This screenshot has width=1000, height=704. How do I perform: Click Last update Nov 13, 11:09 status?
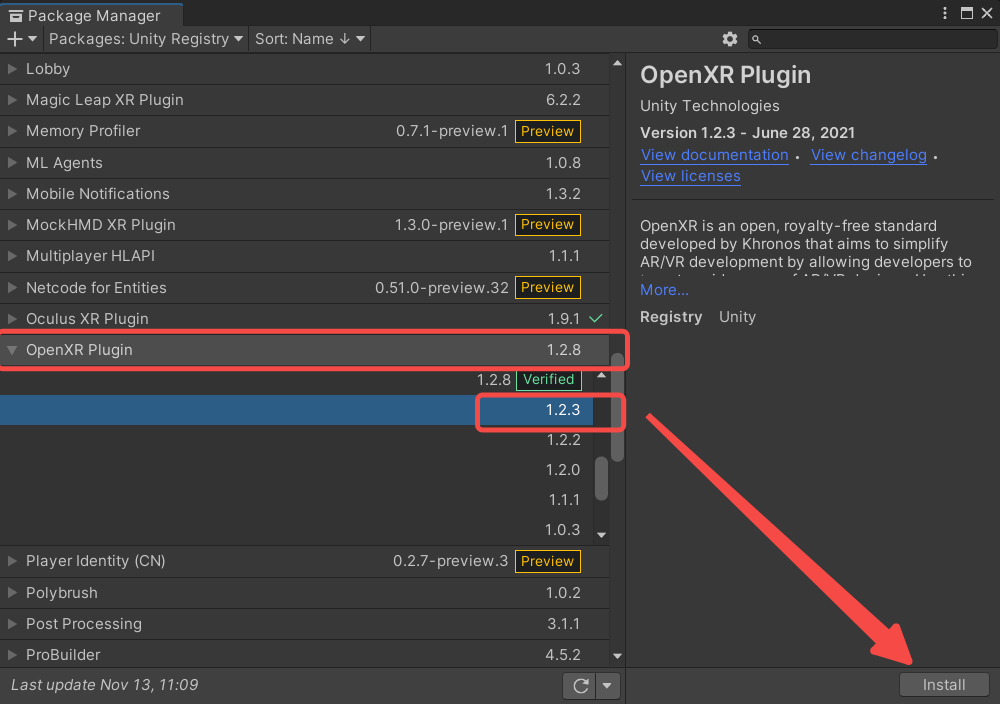coord(105,685)
